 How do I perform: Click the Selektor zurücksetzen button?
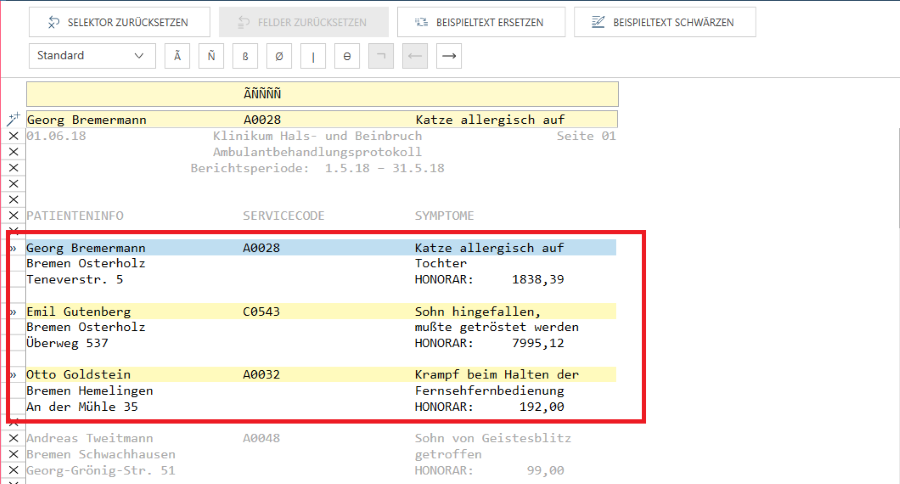click(120, 22)
